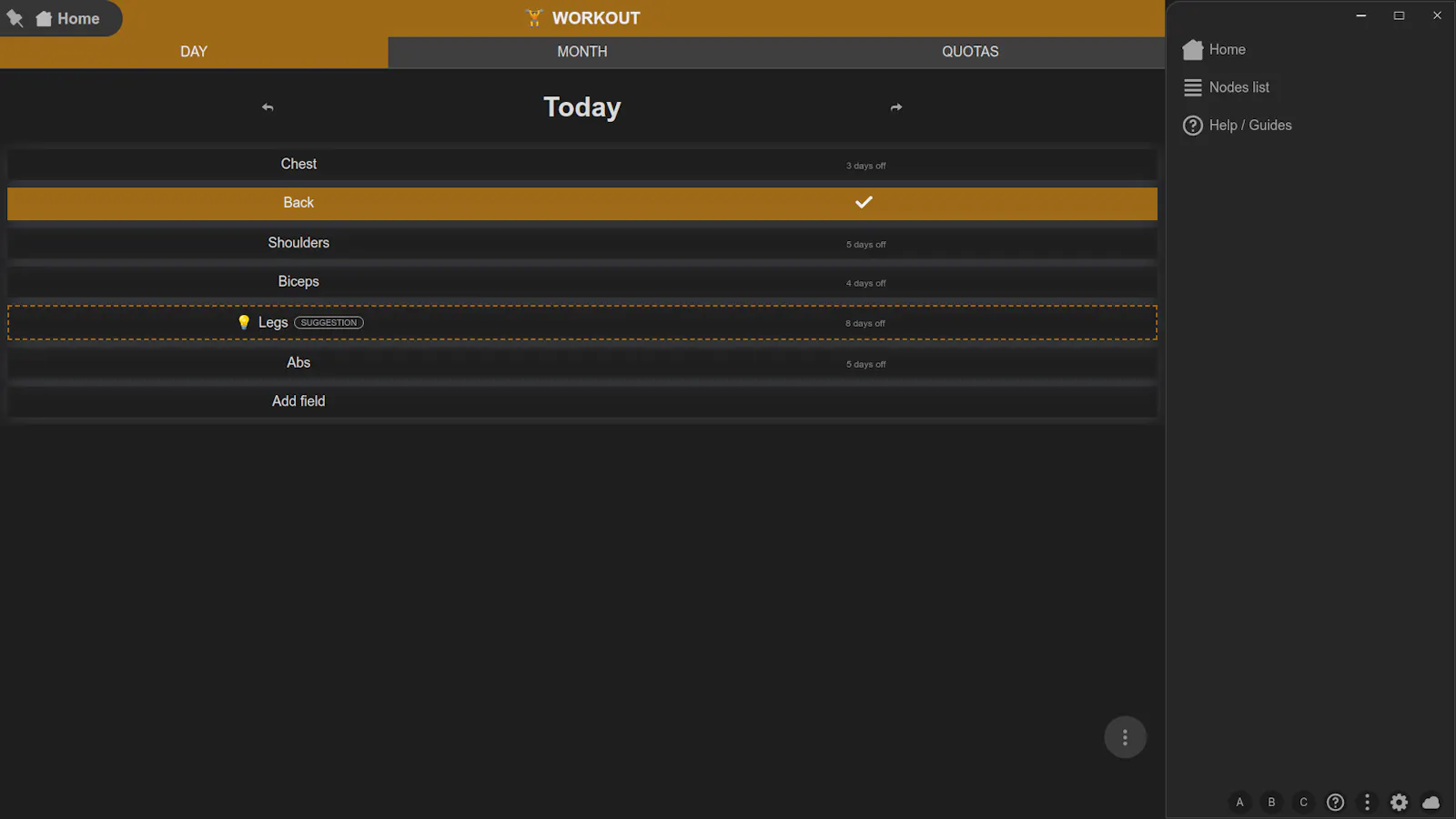
Task: Click the bottom bar help circle icon
Action: point(1335,803)
